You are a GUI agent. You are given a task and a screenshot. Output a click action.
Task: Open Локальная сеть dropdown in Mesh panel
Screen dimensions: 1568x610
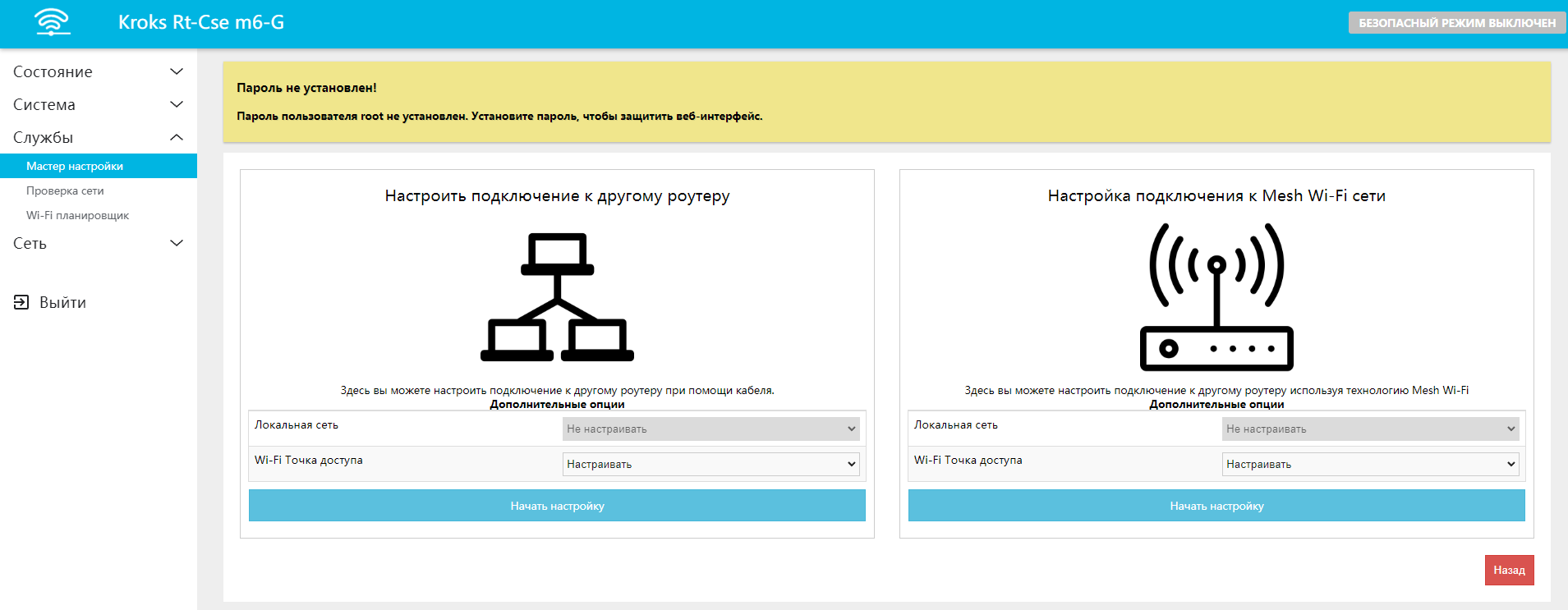(1370, 429)
